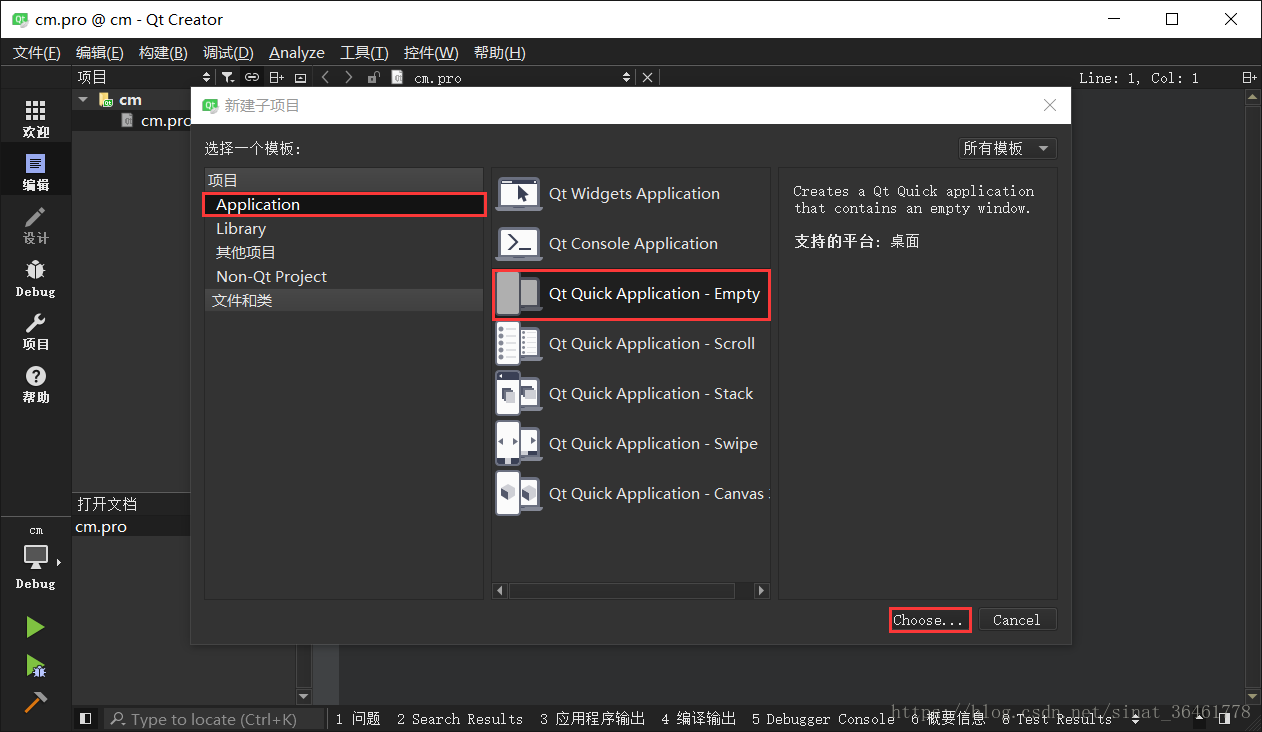Open the 2 Search Results pane
The height and width of the screenshot is (732, 1262).
point(460,719)
